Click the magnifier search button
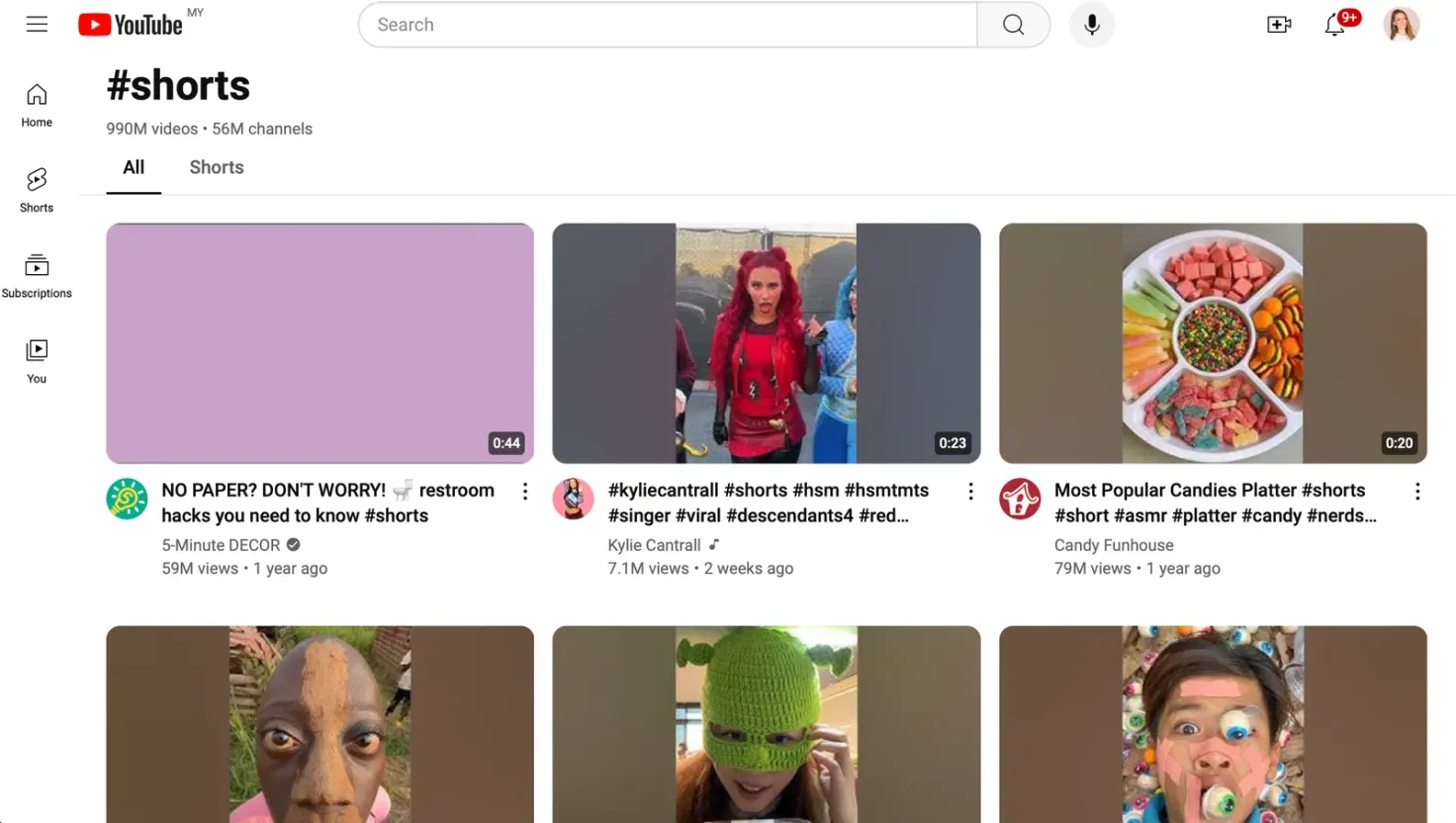The width and height of the screenshot is (1456, 823). (1013, 25)
